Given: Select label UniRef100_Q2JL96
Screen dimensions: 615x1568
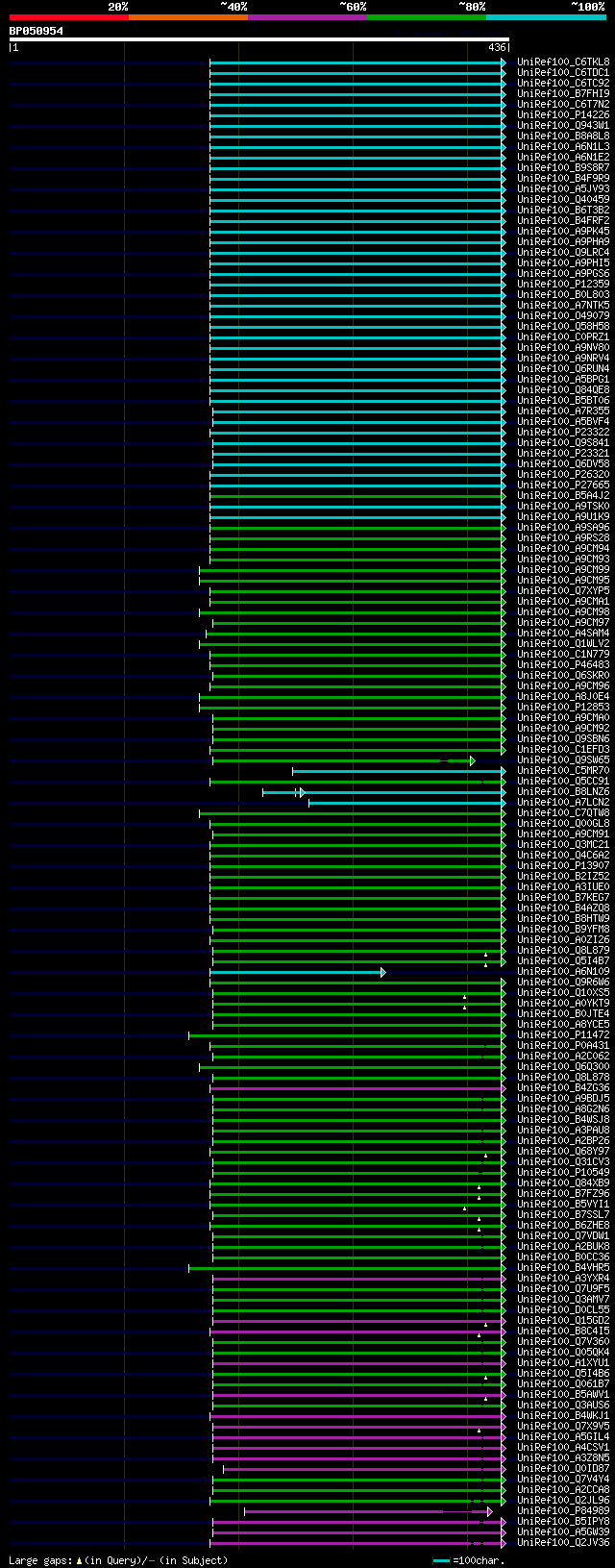Looking at the screenshot, I should coord(563,1501).
